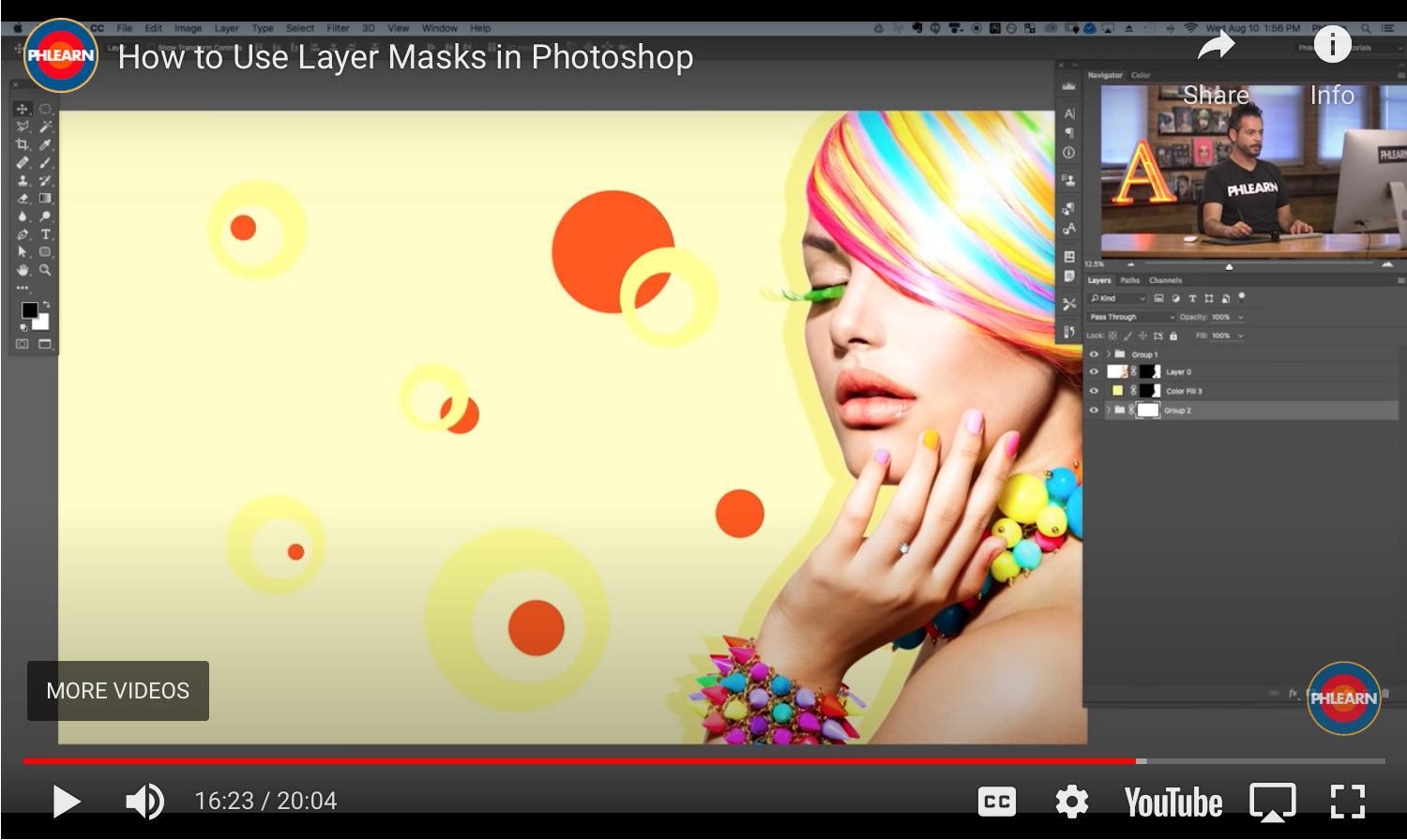Open the Pass Through blend mode dropdown
Viewport: 1407px width, 840px height.
click(1132, 317)
